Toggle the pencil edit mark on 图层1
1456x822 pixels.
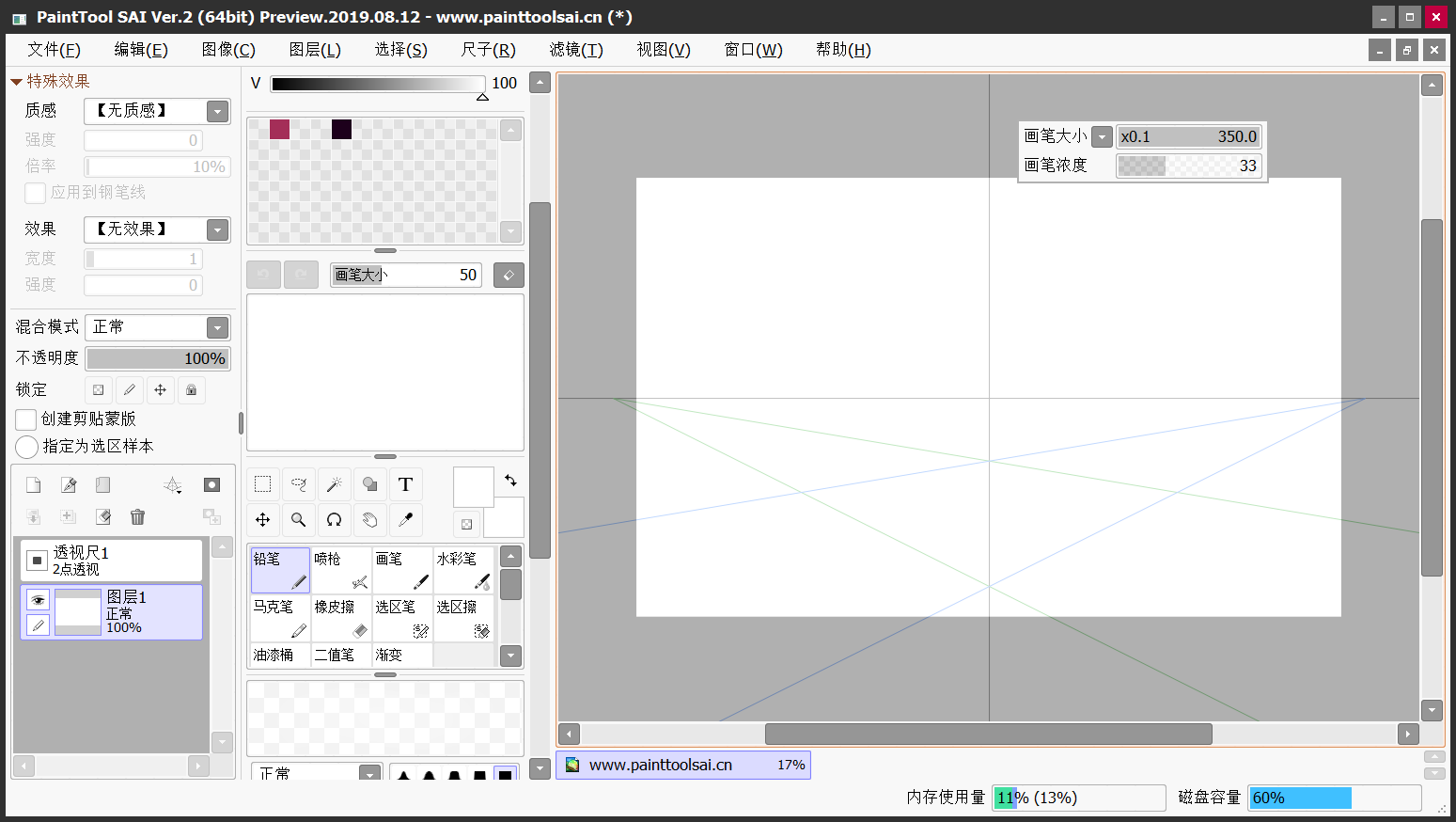coord(38,624)
